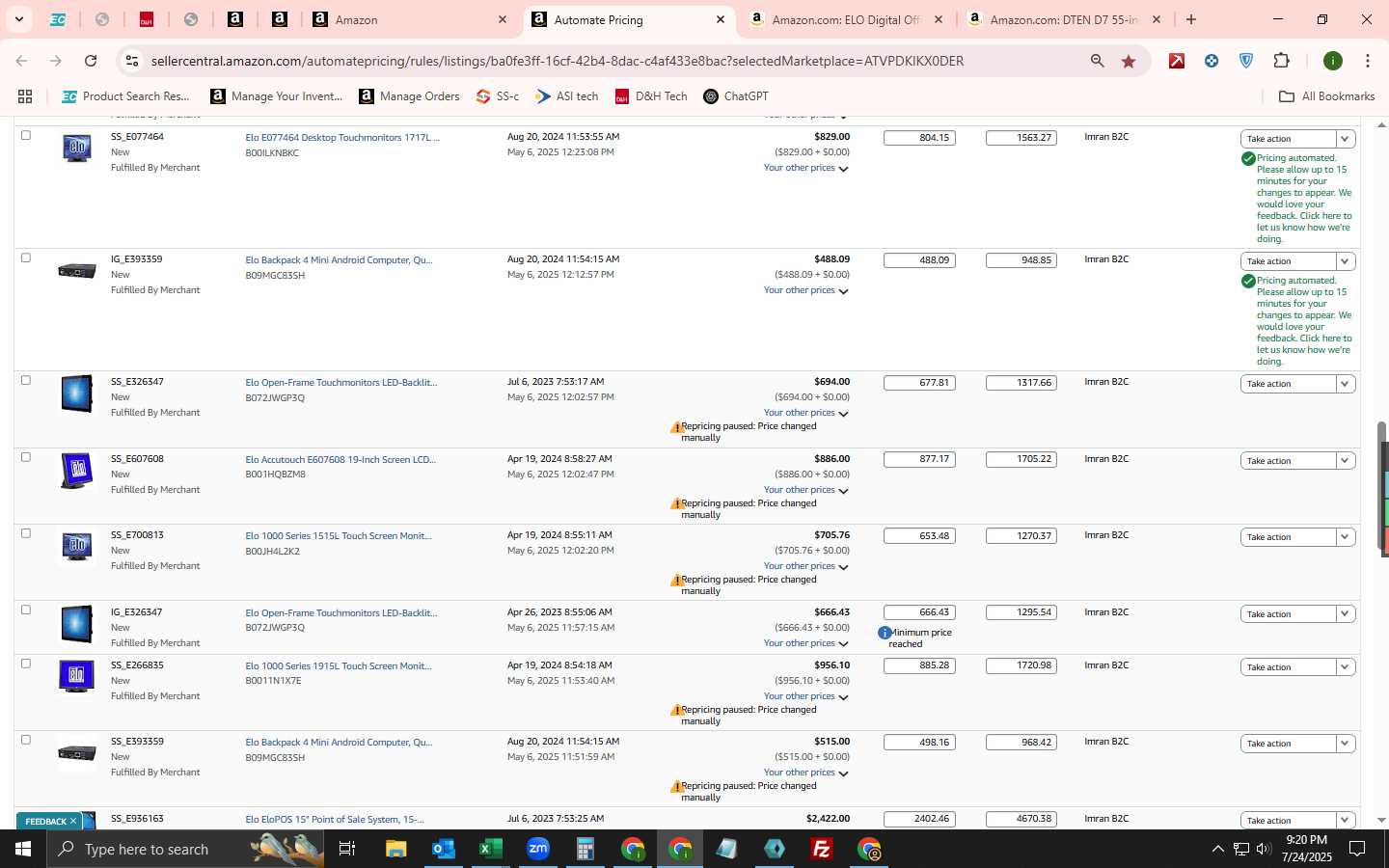The height and width of the screenshot is (868, 1389).
Task: Open the blue shield extension icon
Action: (x=1246, y=61)
